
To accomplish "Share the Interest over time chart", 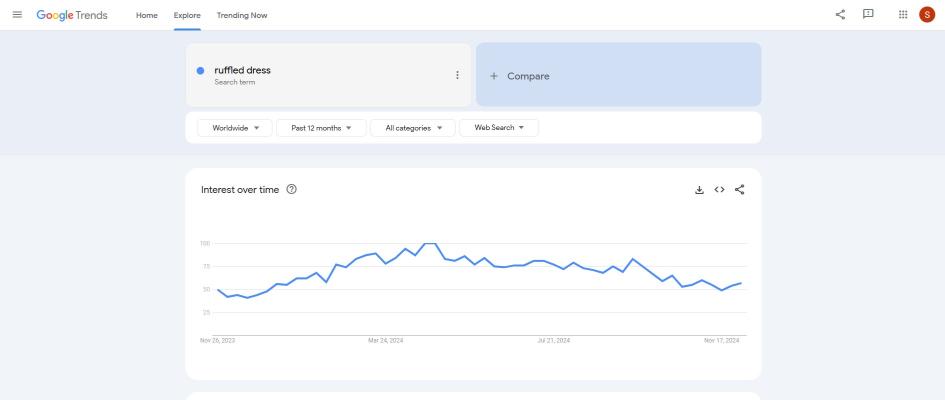I will click(x=739, y=190).
